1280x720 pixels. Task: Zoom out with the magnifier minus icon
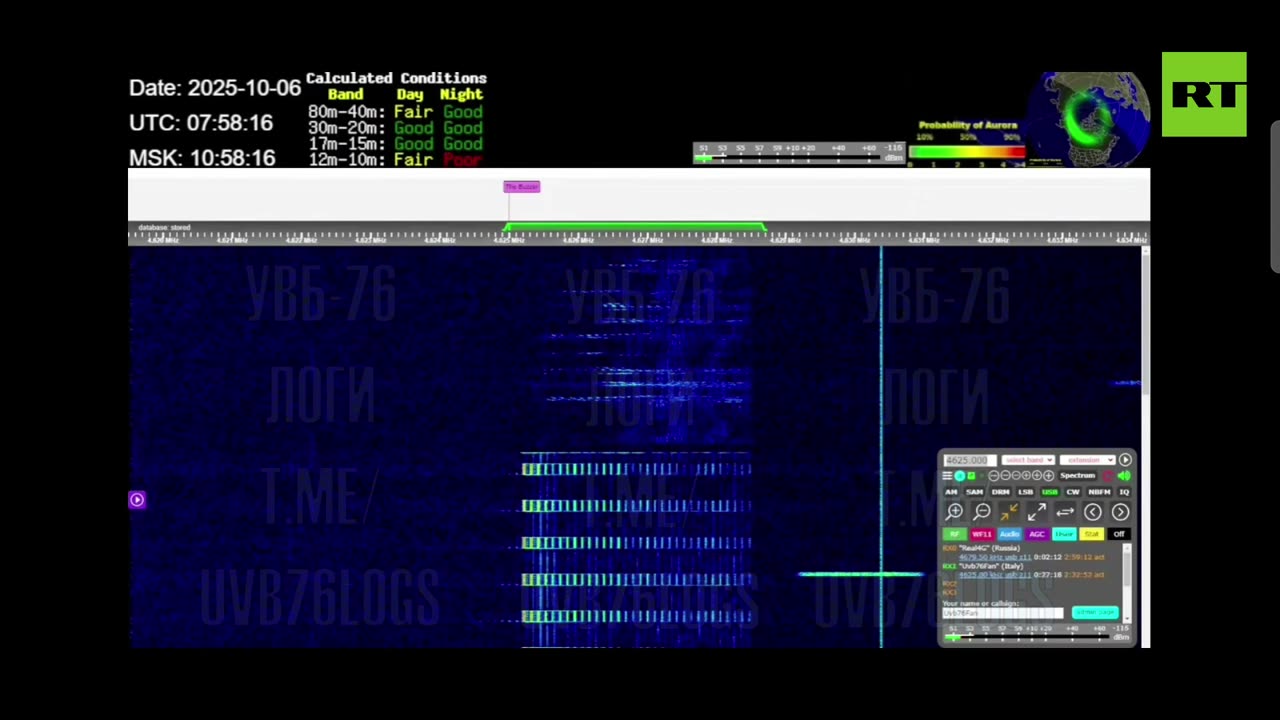[982, 512]
